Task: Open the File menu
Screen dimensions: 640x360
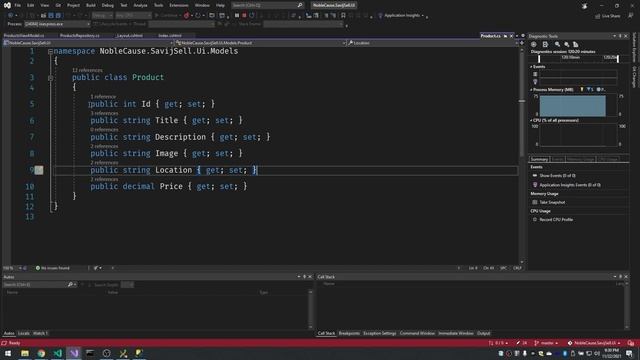Action: (18, 5)
